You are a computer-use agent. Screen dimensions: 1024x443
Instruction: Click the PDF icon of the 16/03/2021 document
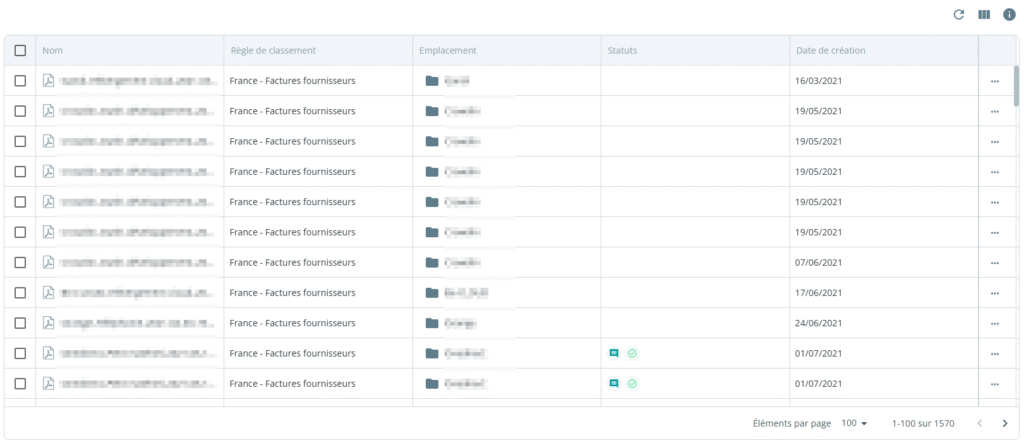(48, 80)
